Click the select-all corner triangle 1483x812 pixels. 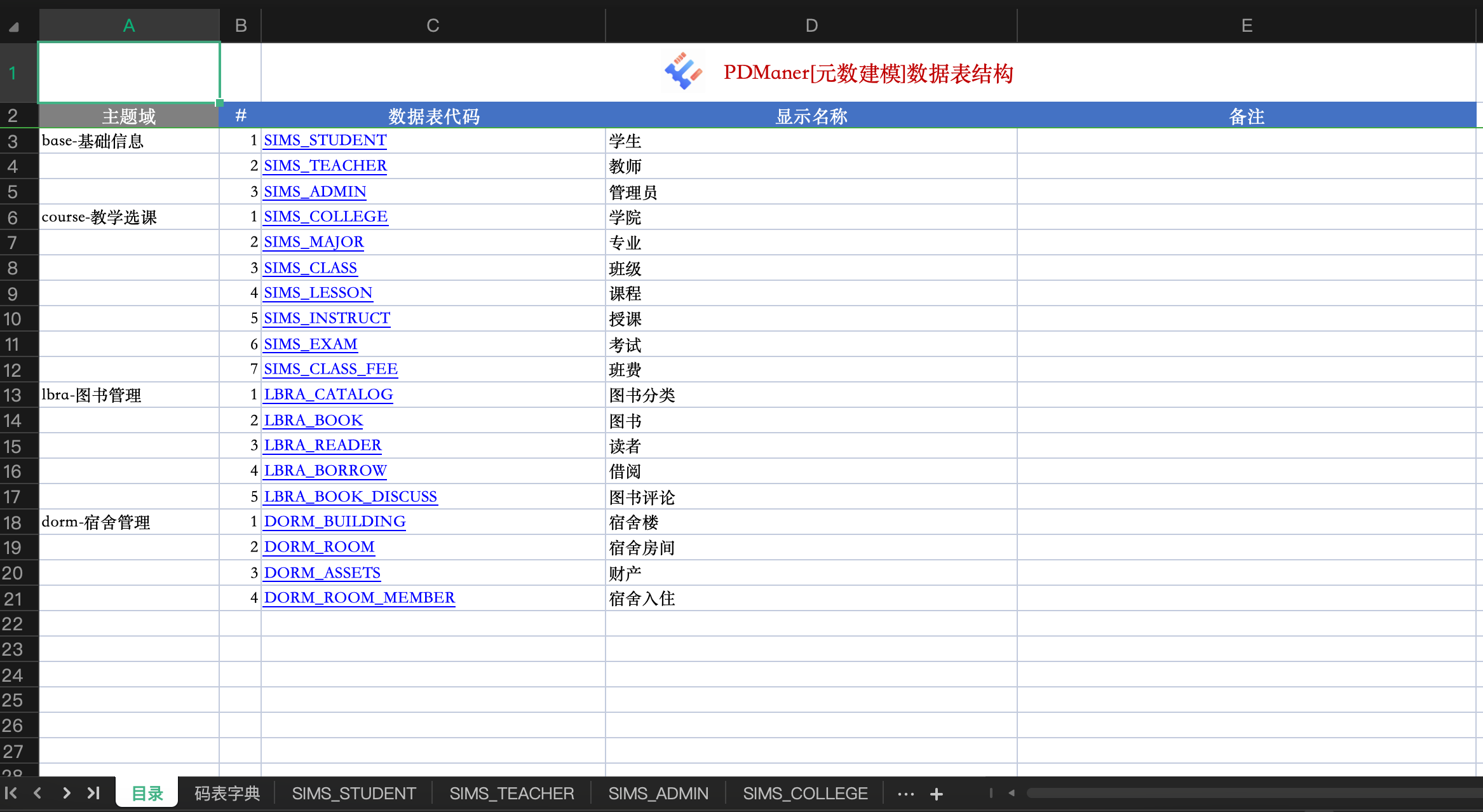14,27
